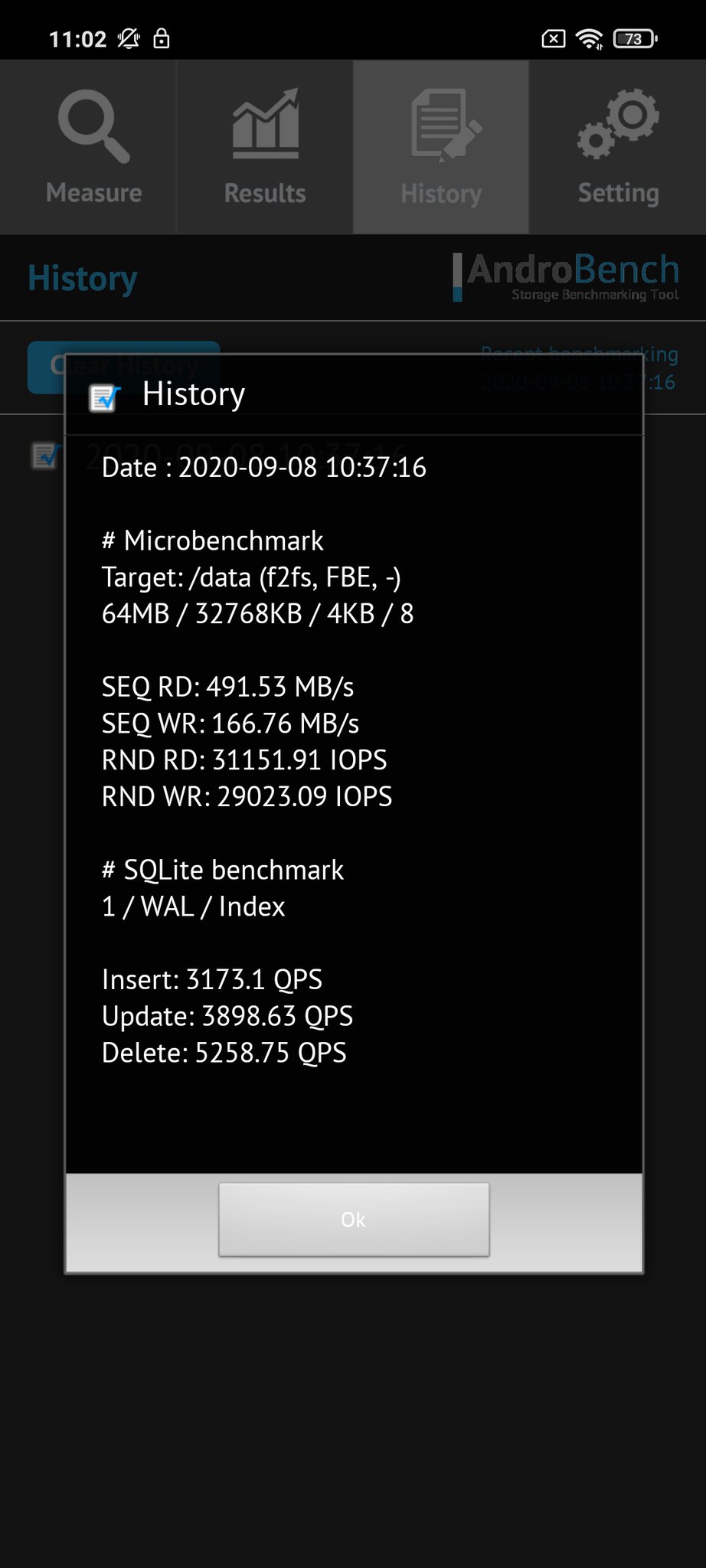Select the Delete QPS result line
The width and height of the screenshot is (706, 1568).
coord(224,1053)
